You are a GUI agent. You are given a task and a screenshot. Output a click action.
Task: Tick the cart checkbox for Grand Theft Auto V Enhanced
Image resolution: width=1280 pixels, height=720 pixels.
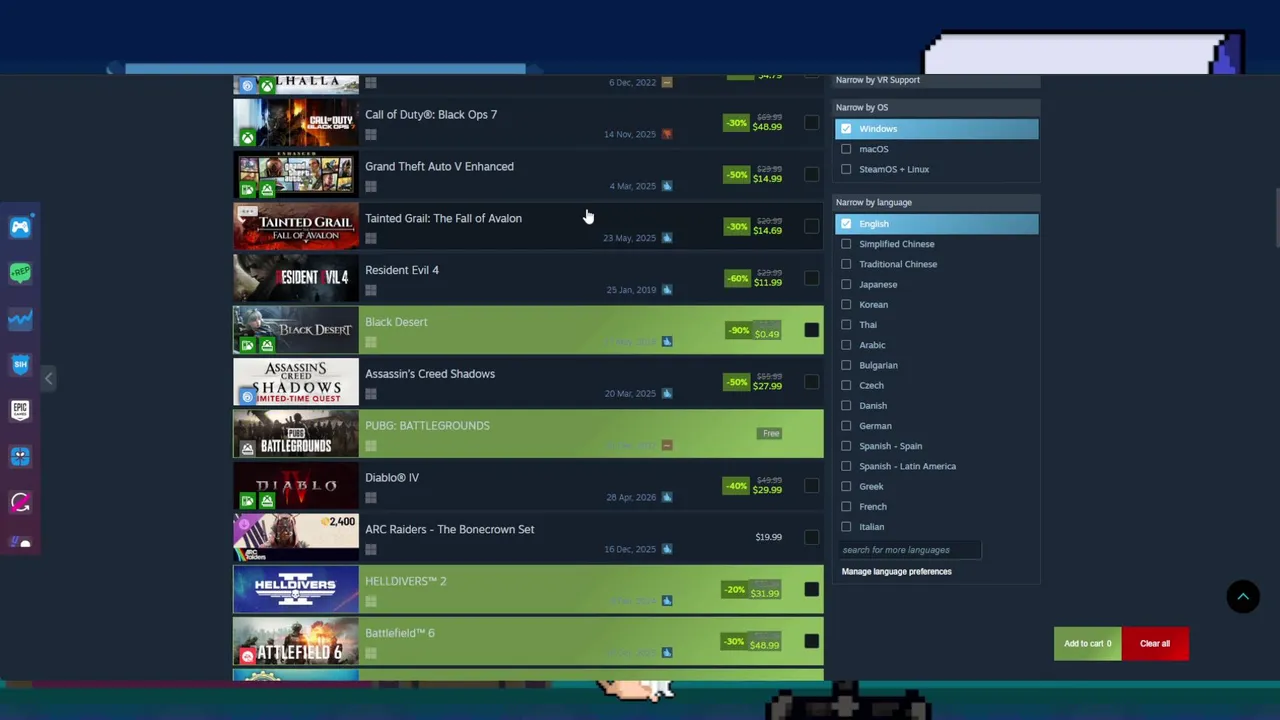(x=812, y=174)
